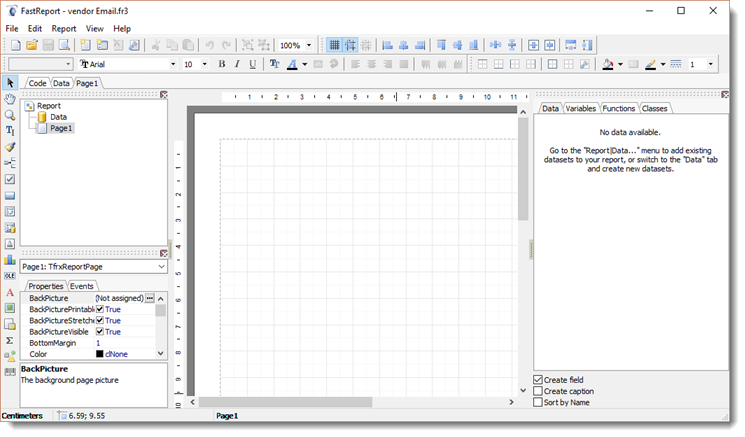Open the Page1: TfrxReportPage object selector
Screen dimensions: 745x437
click(94, 266)
